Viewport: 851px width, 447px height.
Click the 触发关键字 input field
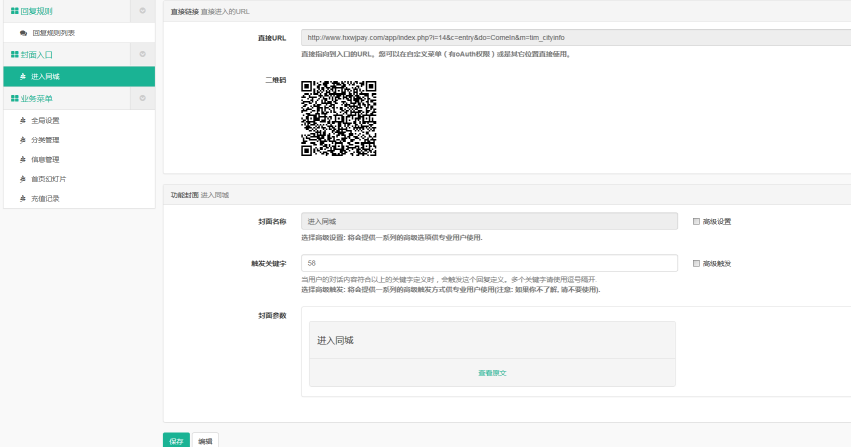(490, 263)
